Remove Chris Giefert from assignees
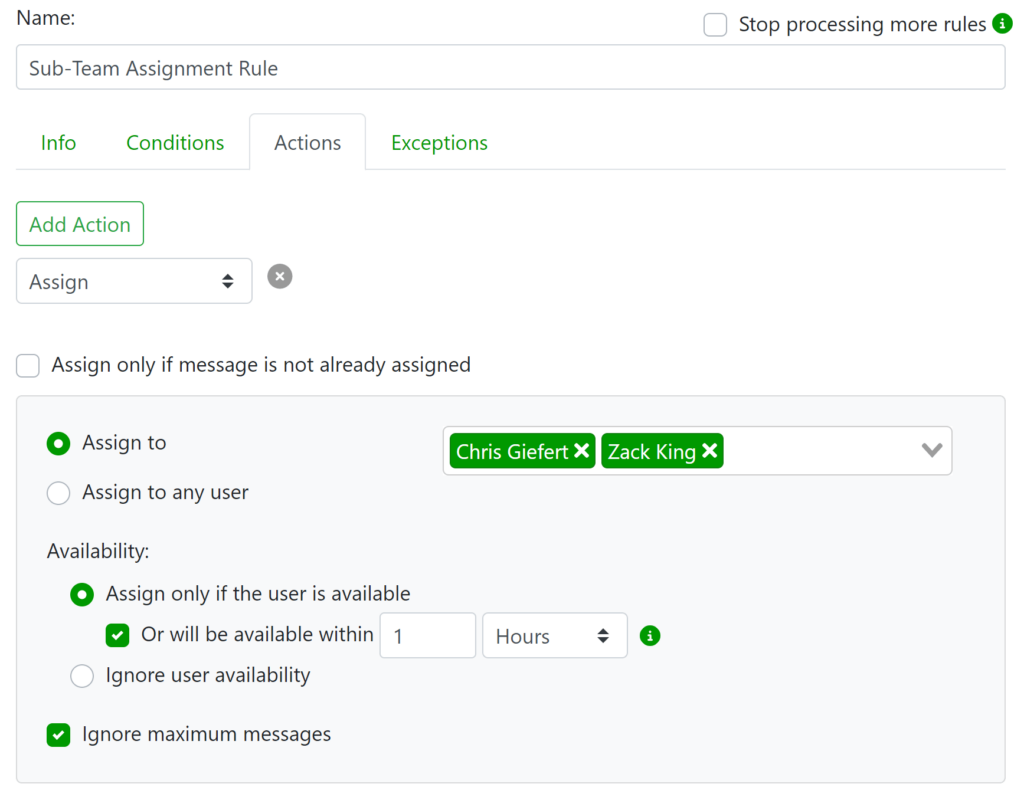The image size is (1024, 797). click(581, 451)
